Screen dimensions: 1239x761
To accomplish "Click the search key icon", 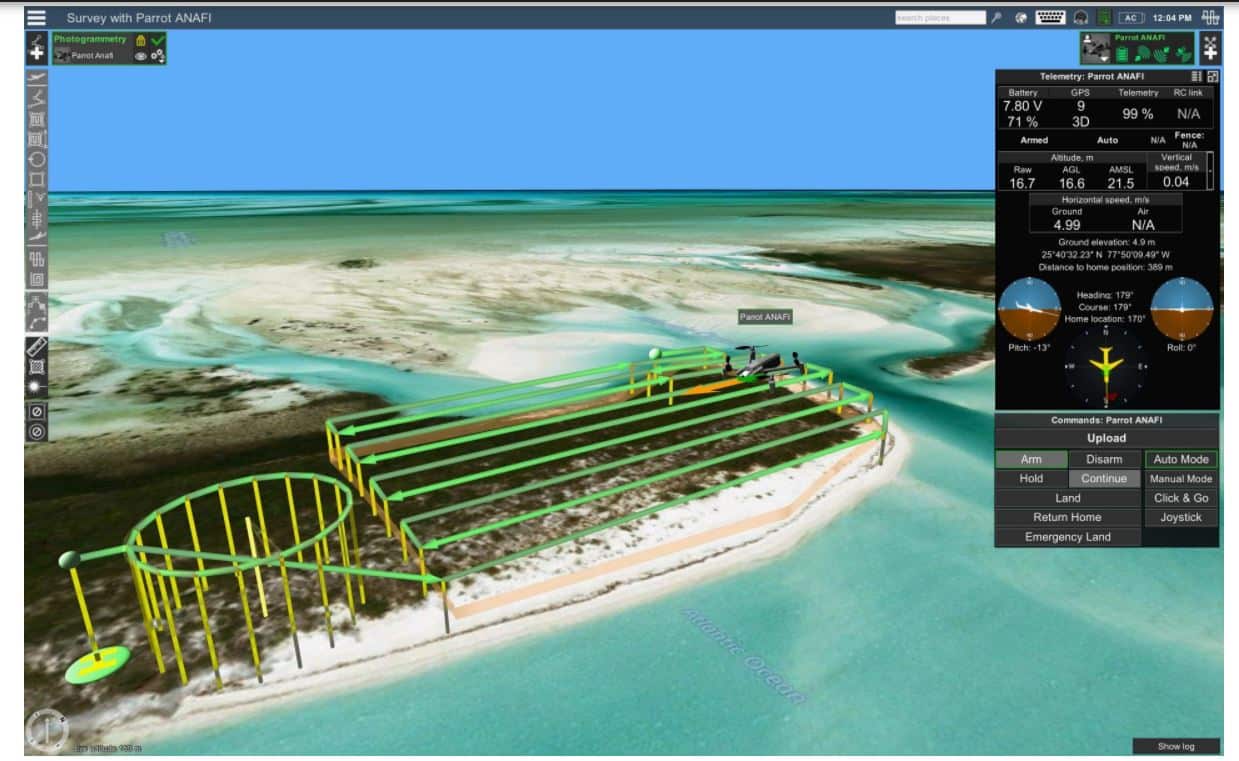I will click(x=997, y=17).
